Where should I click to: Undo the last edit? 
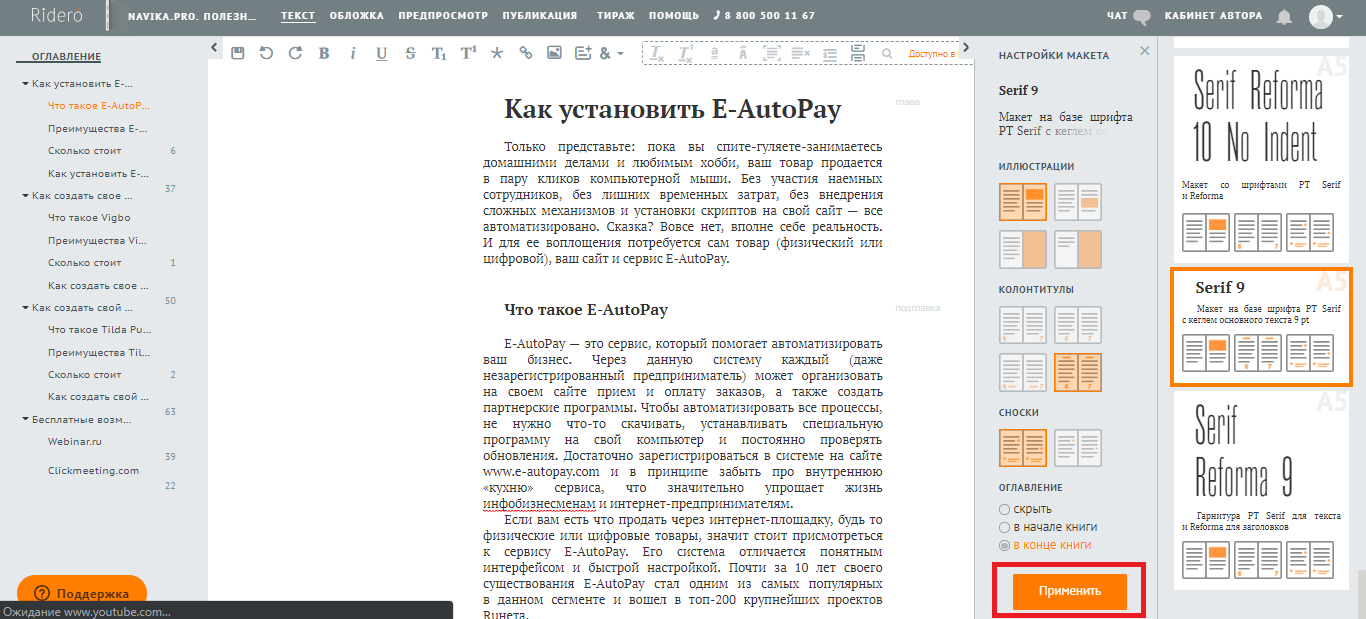point(266,53)
